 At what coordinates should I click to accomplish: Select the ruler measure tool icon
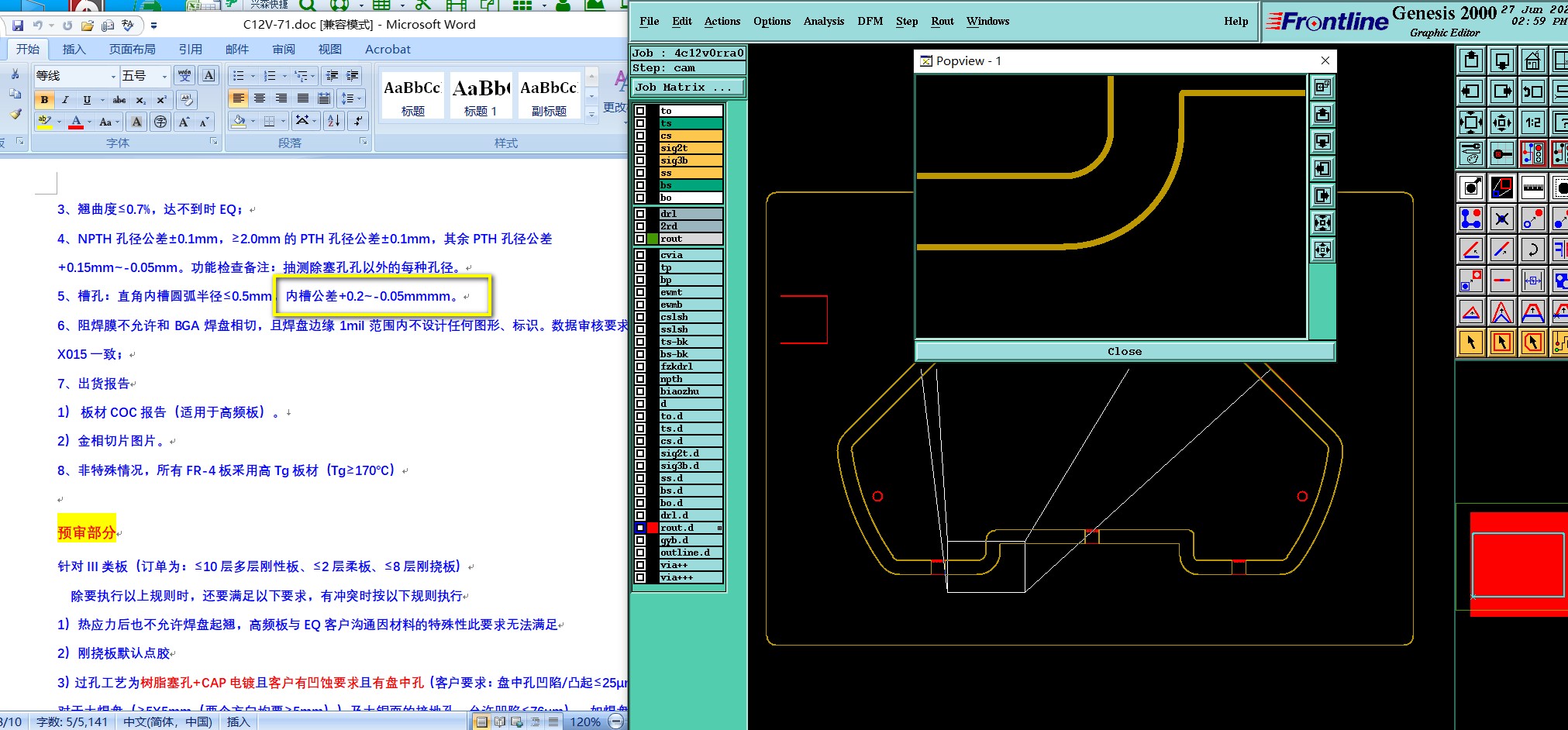[1532, 188]
